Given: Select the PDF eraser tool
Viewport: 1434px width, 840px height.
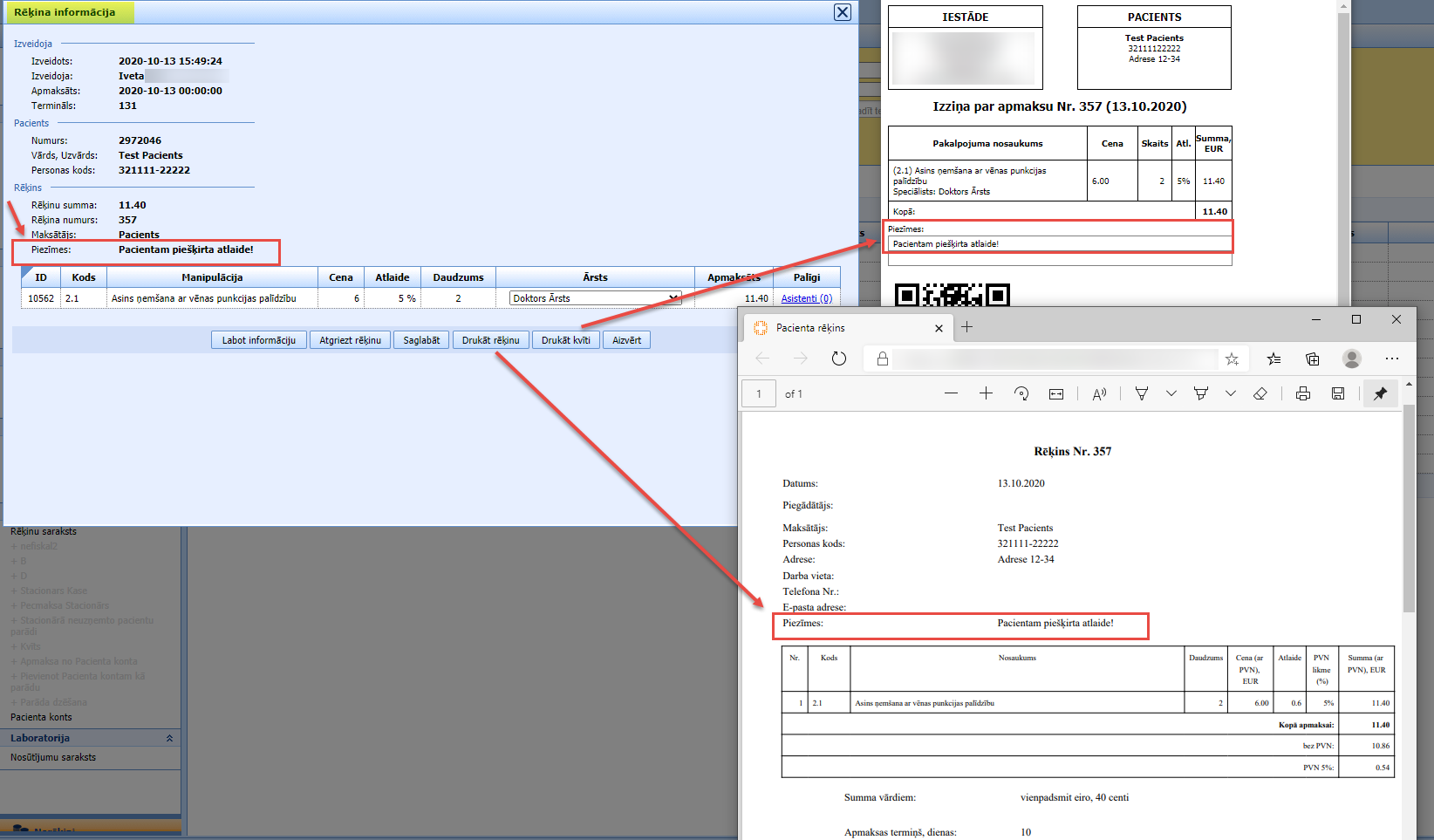Looking at the screenshot, I should click(1260, 394).
